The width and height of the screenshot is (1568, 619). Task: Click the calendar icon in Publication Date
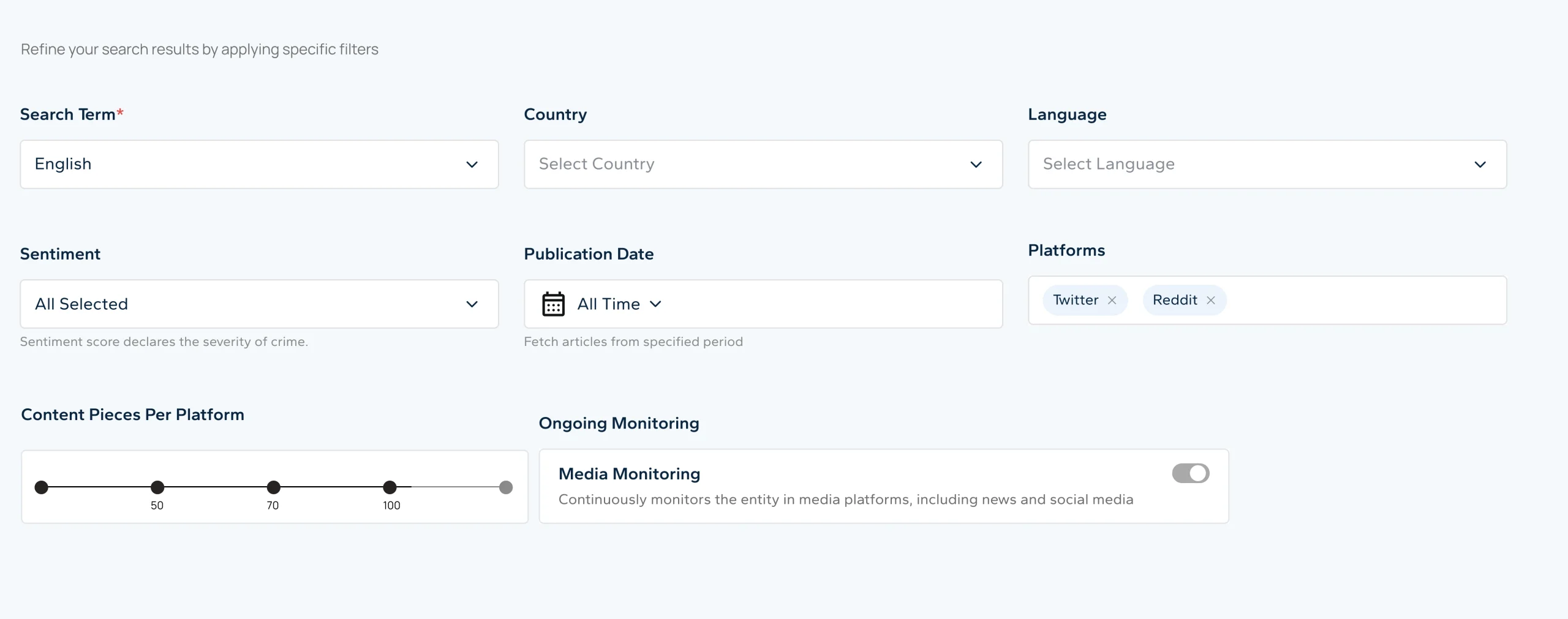[x=553, y=304]
